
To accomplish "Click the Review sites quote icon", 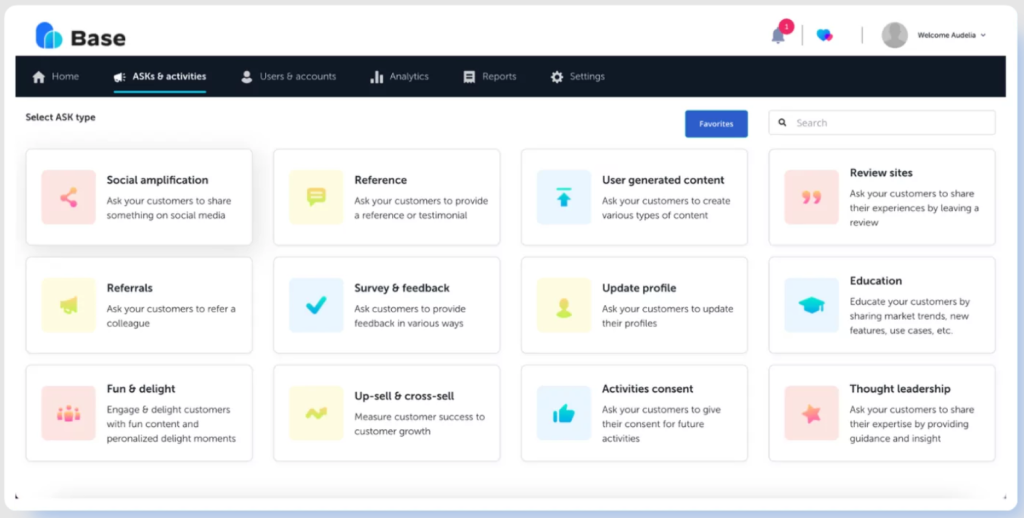I will (811, 197).
